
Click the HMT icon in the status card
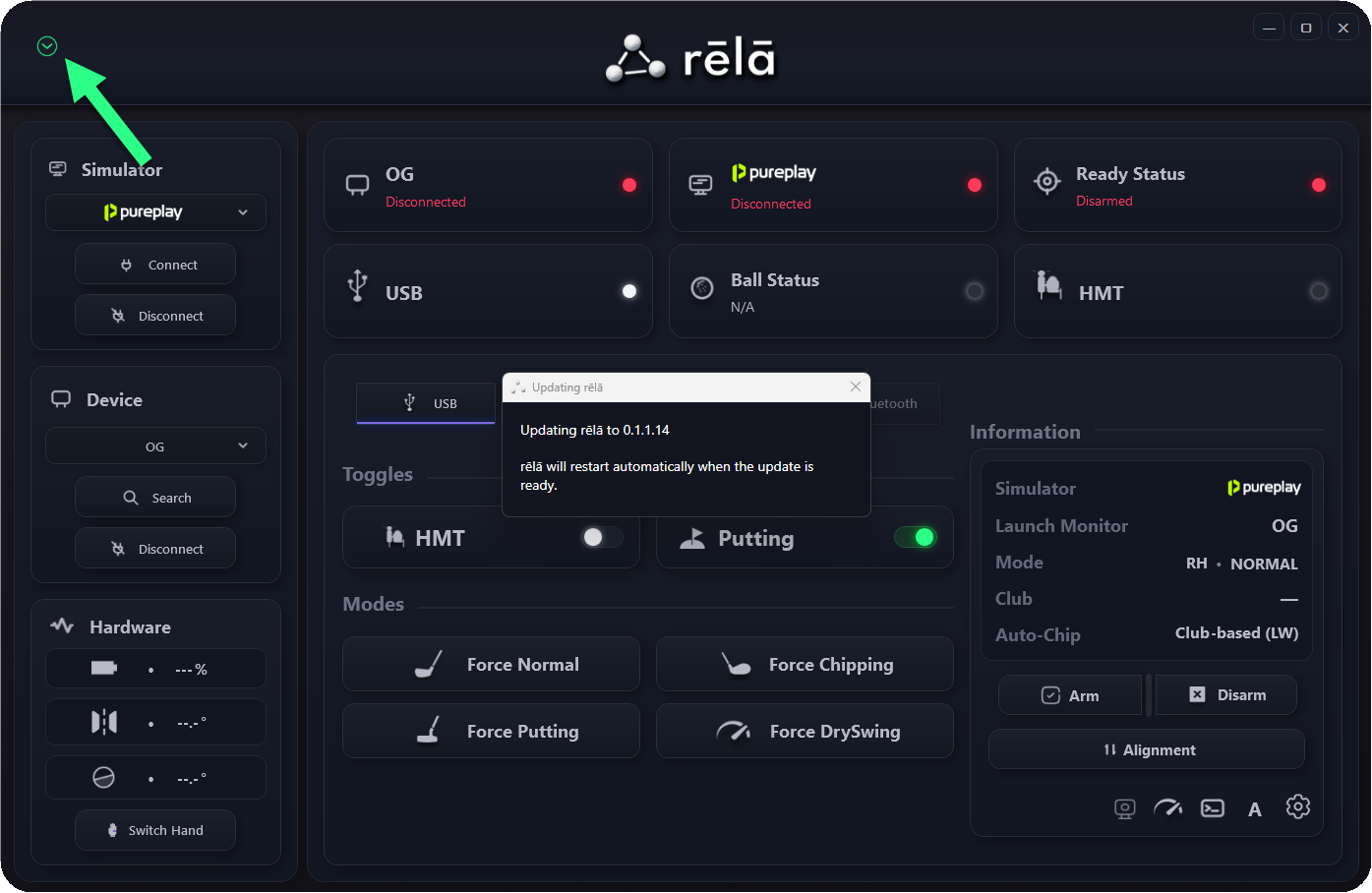pyautogui.click(x=1049, y=285)
